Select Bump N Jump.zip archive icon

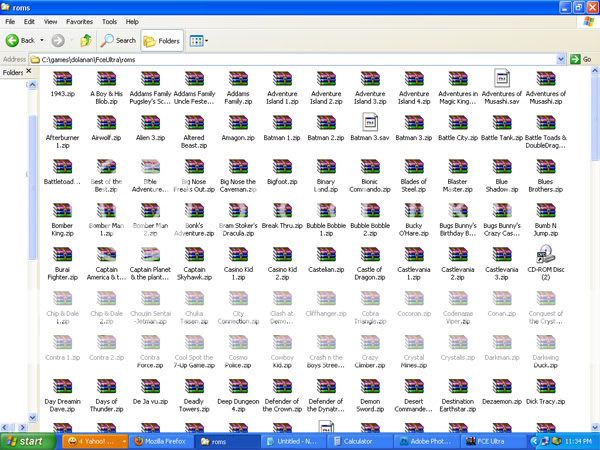(x=546, y=211)
